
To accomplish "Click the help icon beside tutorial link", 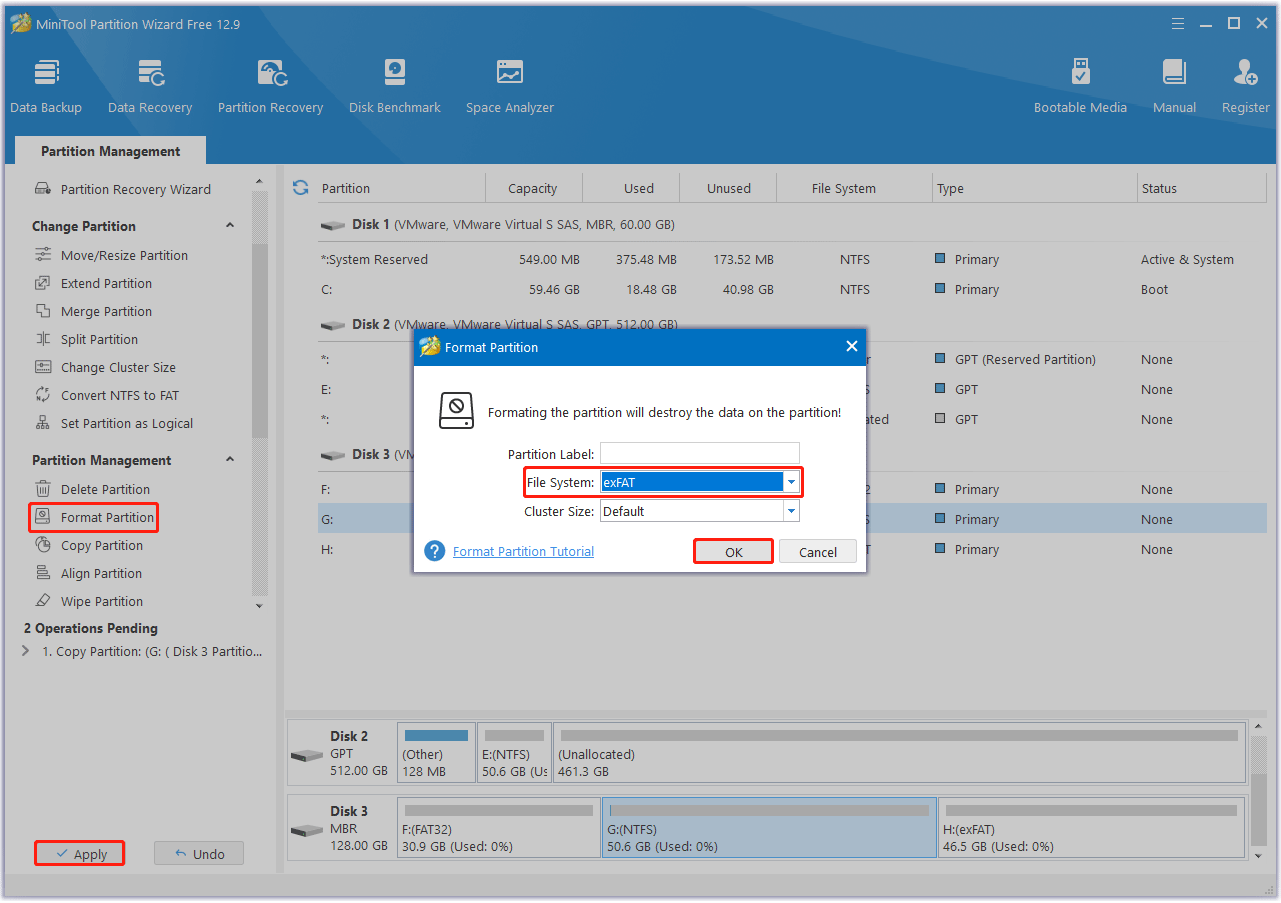I will 434,551.
